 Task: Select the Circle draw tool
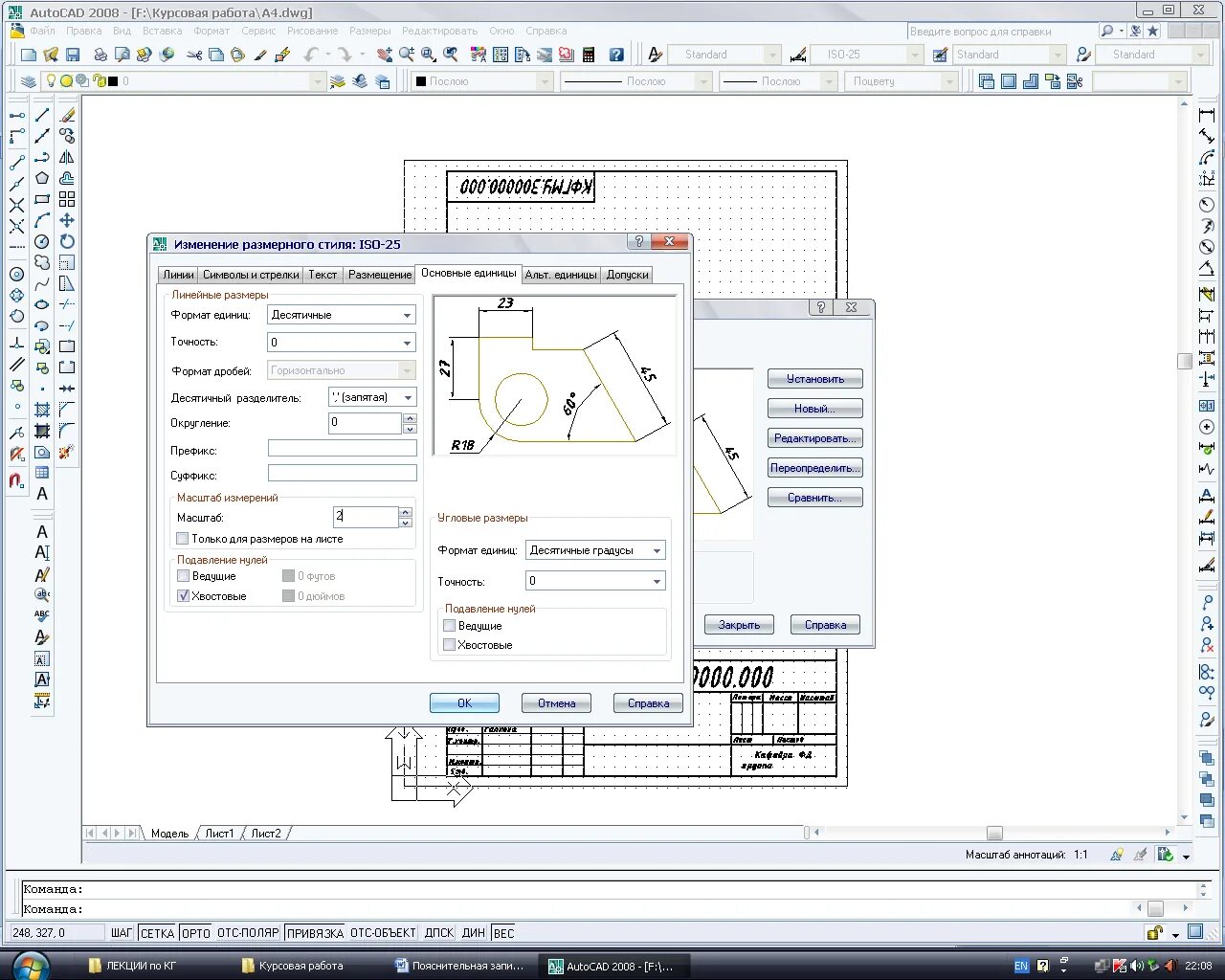tap(42, 241)
